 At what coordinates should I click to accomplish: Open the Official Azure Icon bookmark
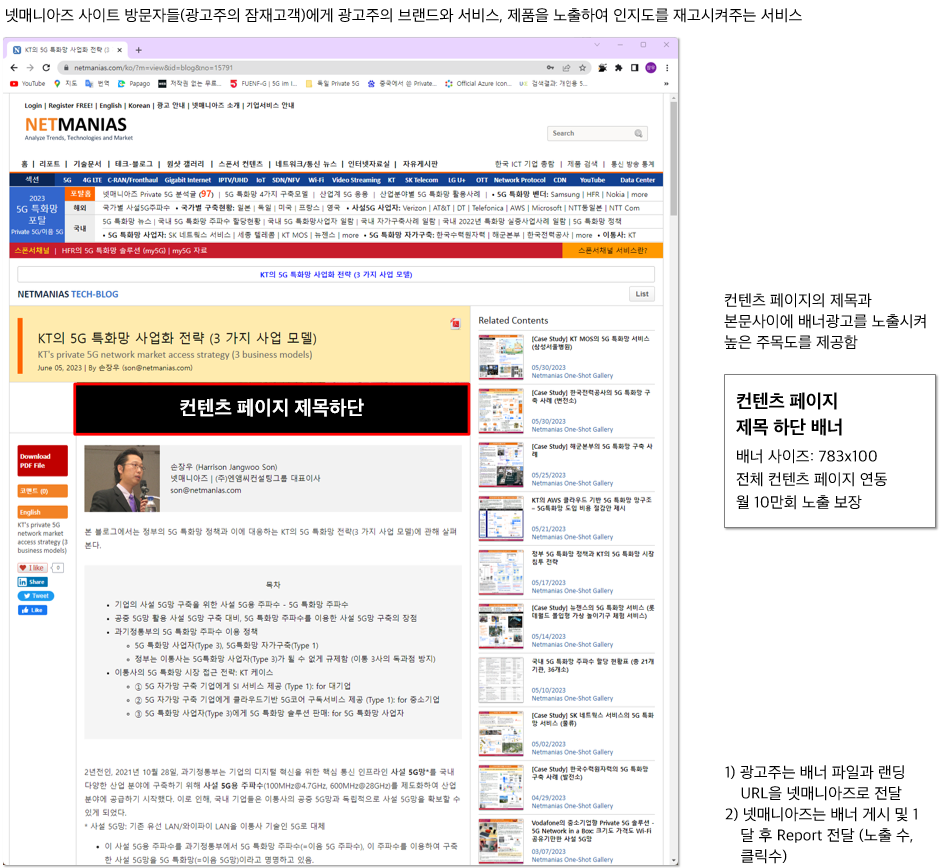[x=478, y=83]
